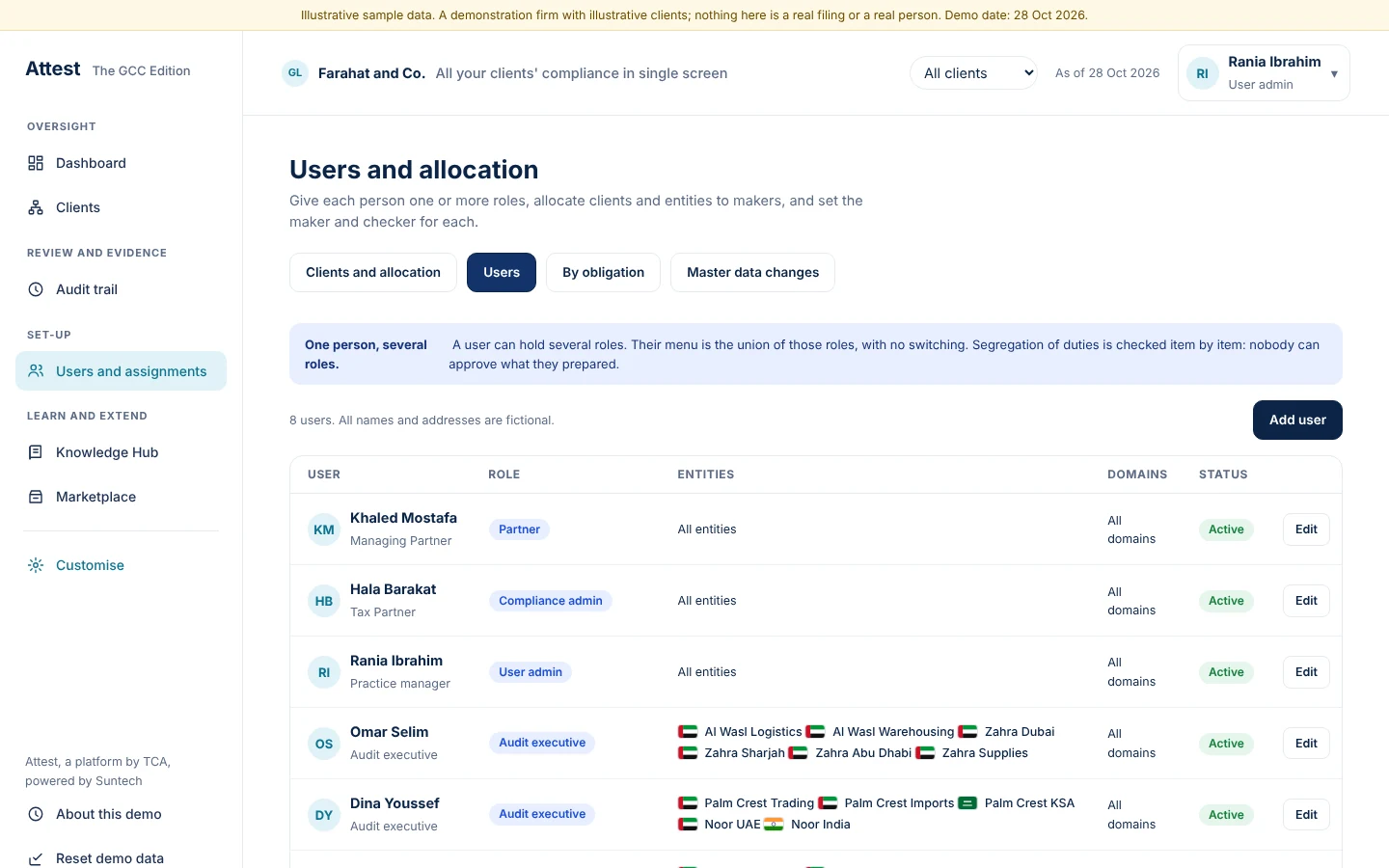This screenshot has height=868, width=1389.
Task: Click the DY avatar for Dina Youssef
Action: (324, 815)
